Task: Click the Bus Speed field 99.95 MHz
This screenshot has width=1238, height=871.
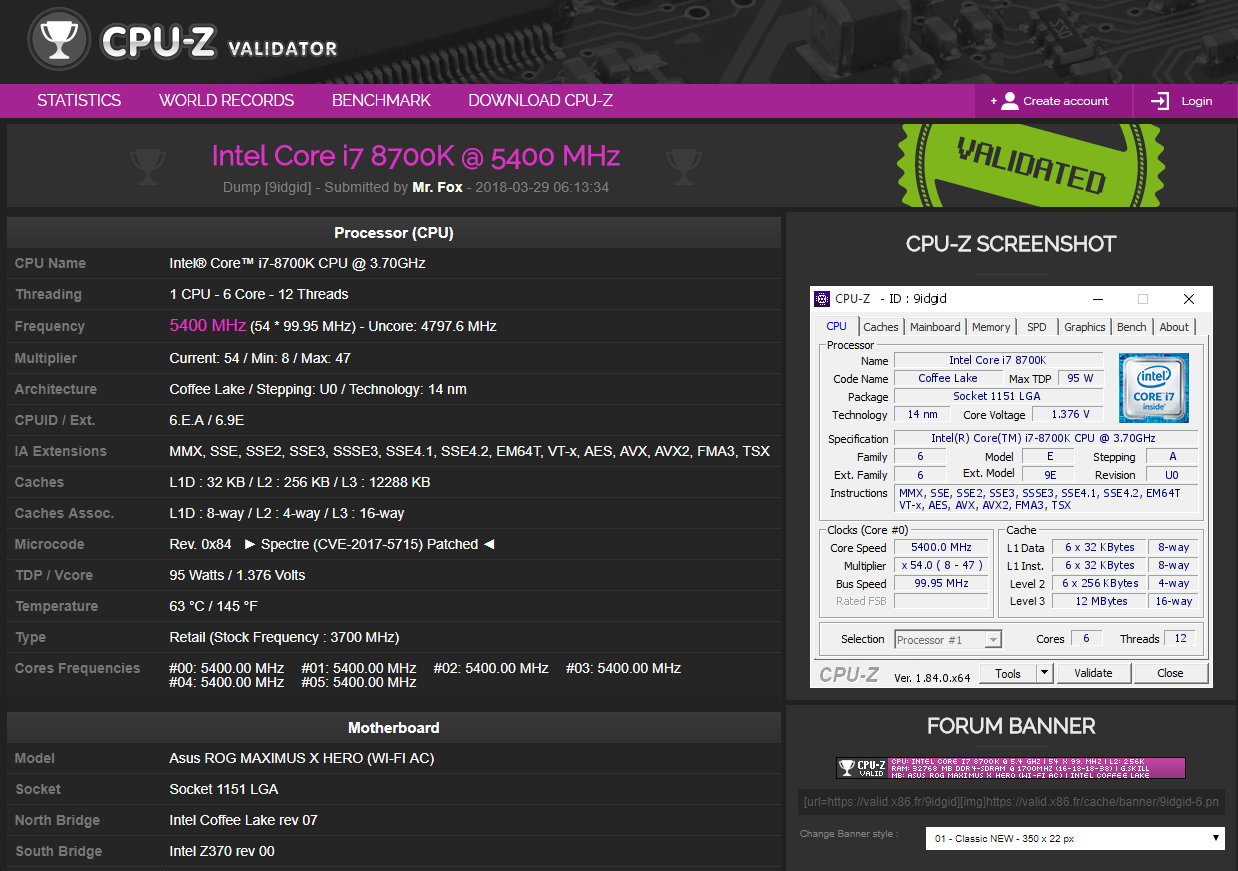Action: coord(941,583)
